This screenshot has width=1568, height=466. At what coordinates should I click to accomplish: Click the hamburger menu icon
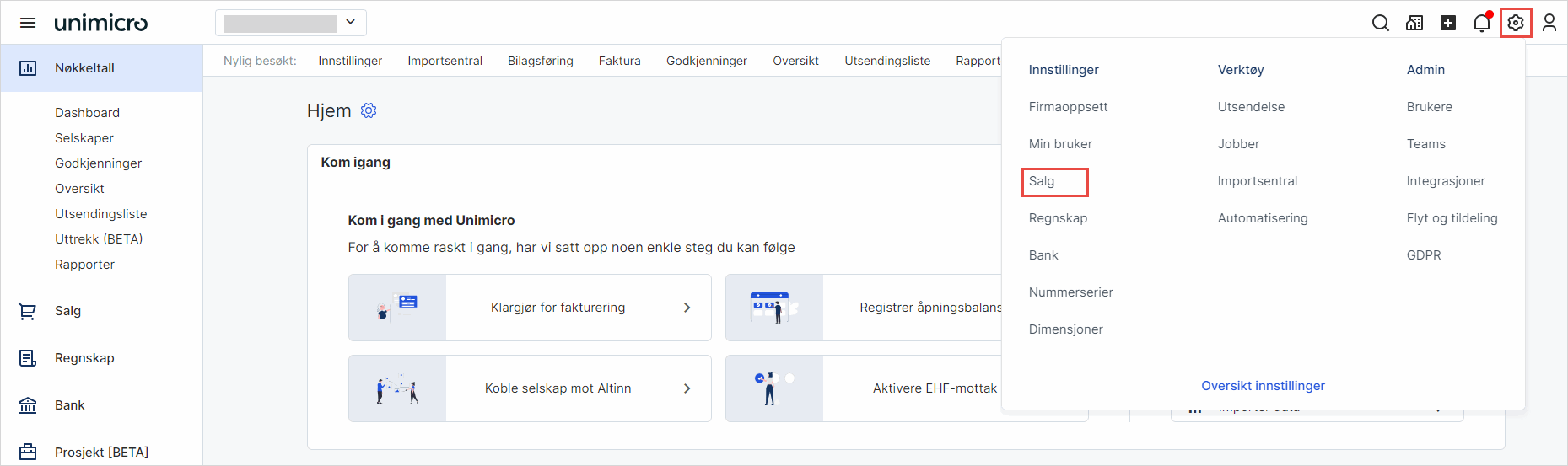[x=28, y=23]
